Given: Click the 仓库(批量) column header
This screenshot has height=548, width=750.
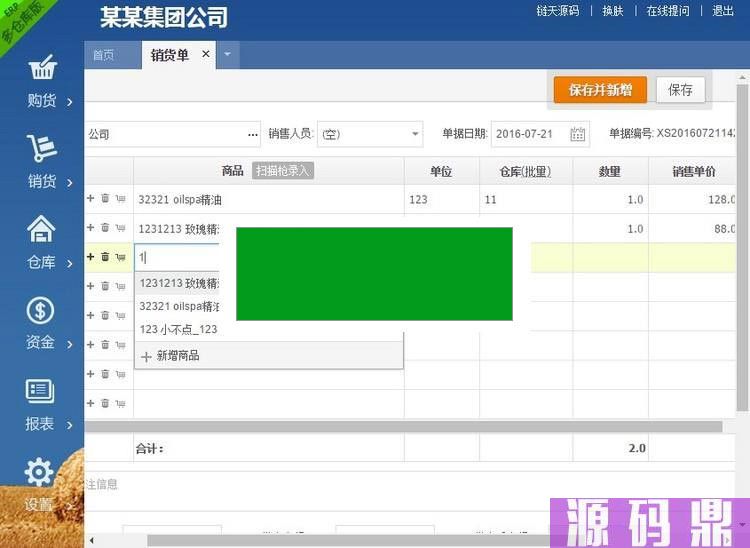Looking at the screenshot, I should coord(526,171).
